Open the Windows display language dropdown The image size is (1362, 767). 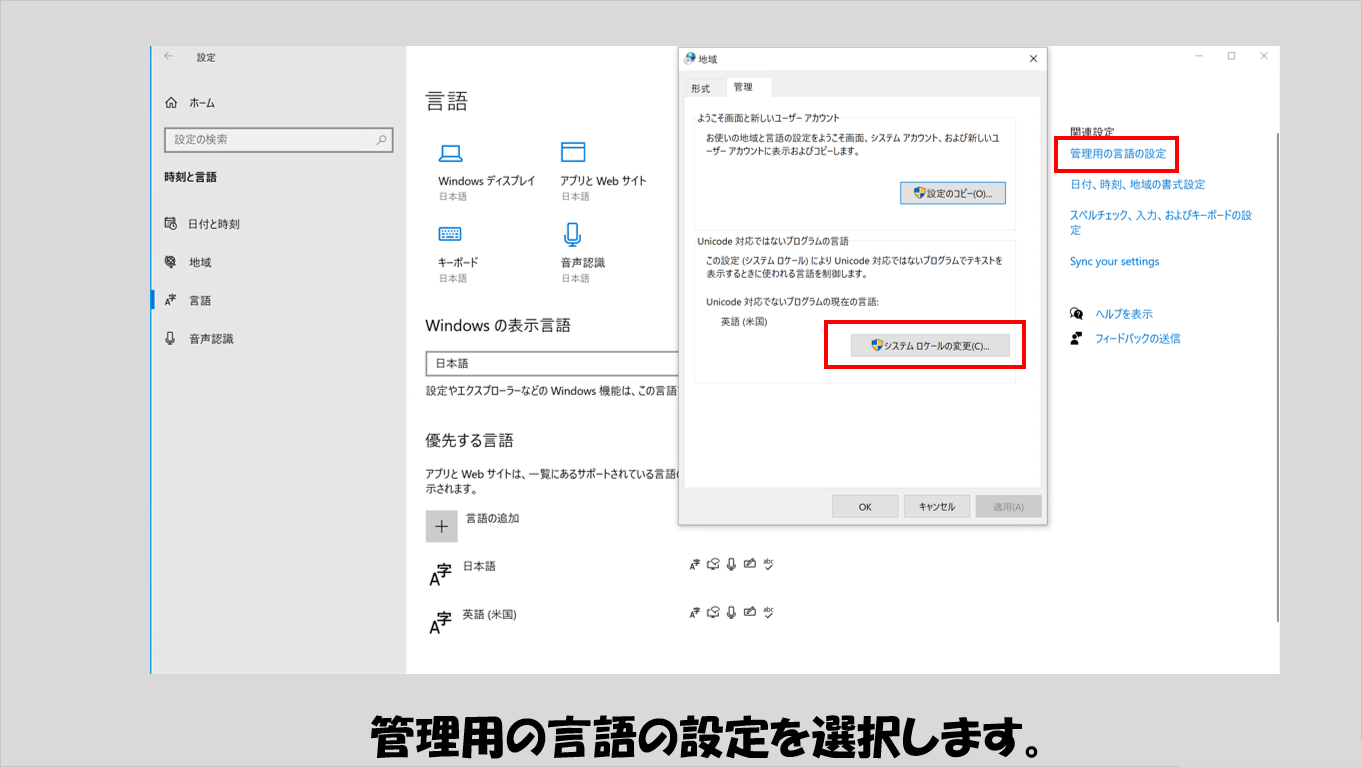[550, 363]
